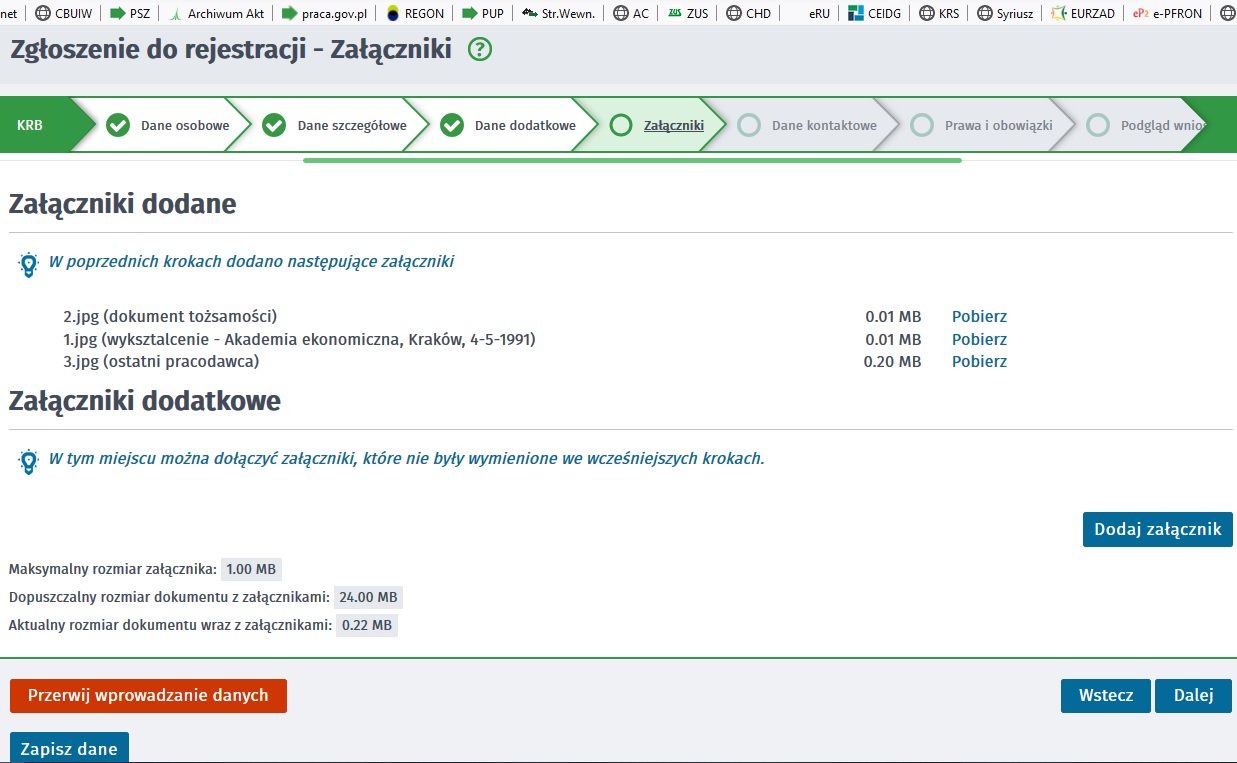Click the Załączniki dodatkowe heading

coord(145,401)
